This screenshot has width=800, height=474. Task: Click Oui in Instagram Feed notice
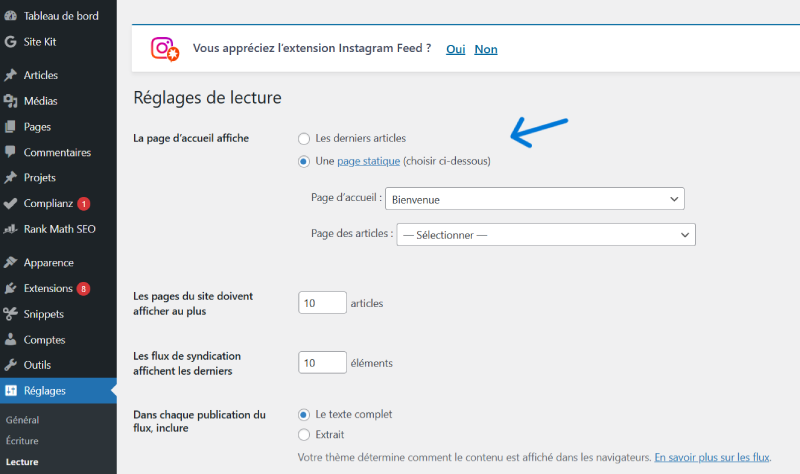click(456, 49)
